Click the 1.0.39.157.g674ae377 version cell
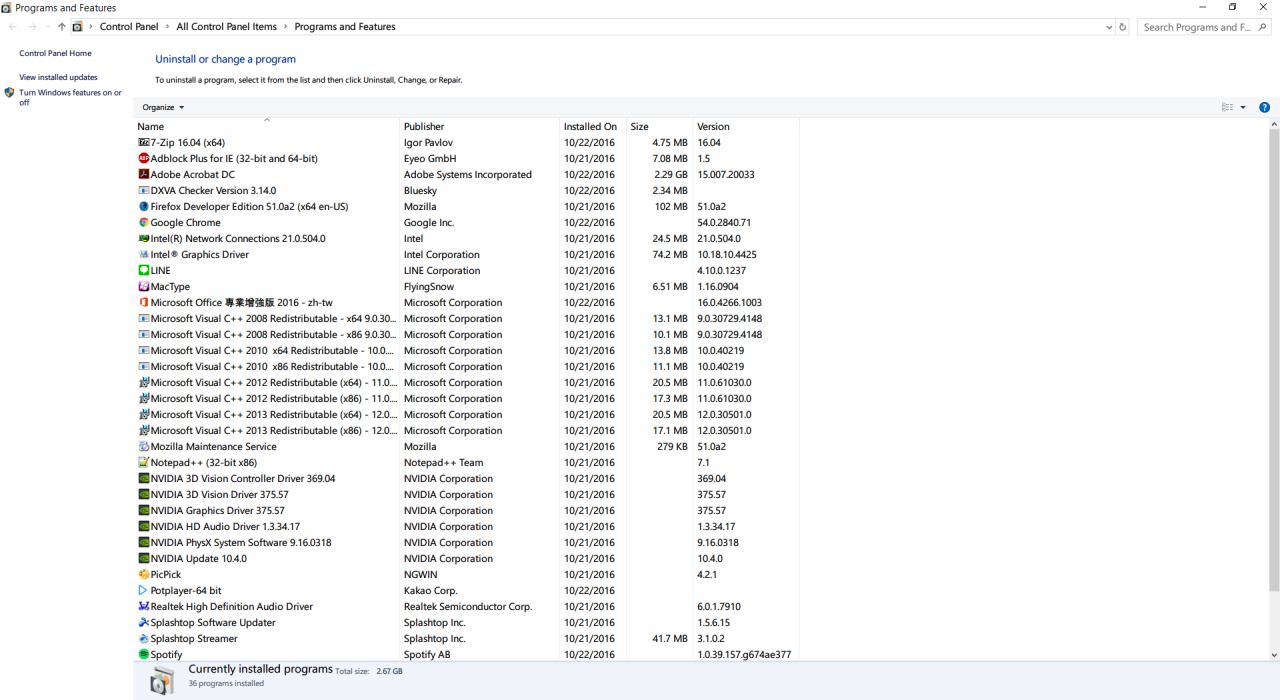The height and width of the screenshot is (700, 1280). coord(744,655)
